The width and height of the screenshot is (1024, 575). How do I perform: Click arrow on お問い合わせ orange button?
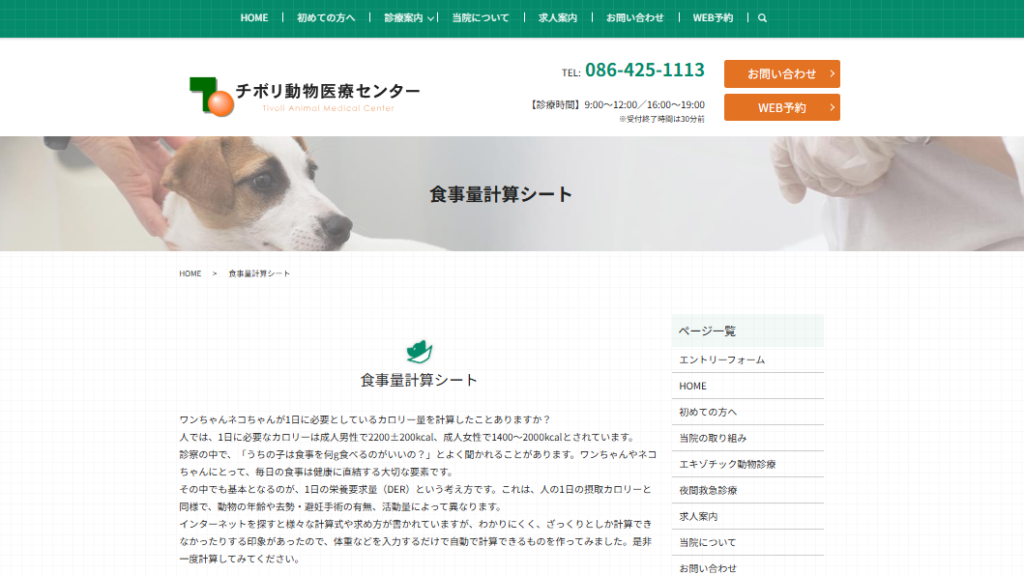tap(831, 74)
